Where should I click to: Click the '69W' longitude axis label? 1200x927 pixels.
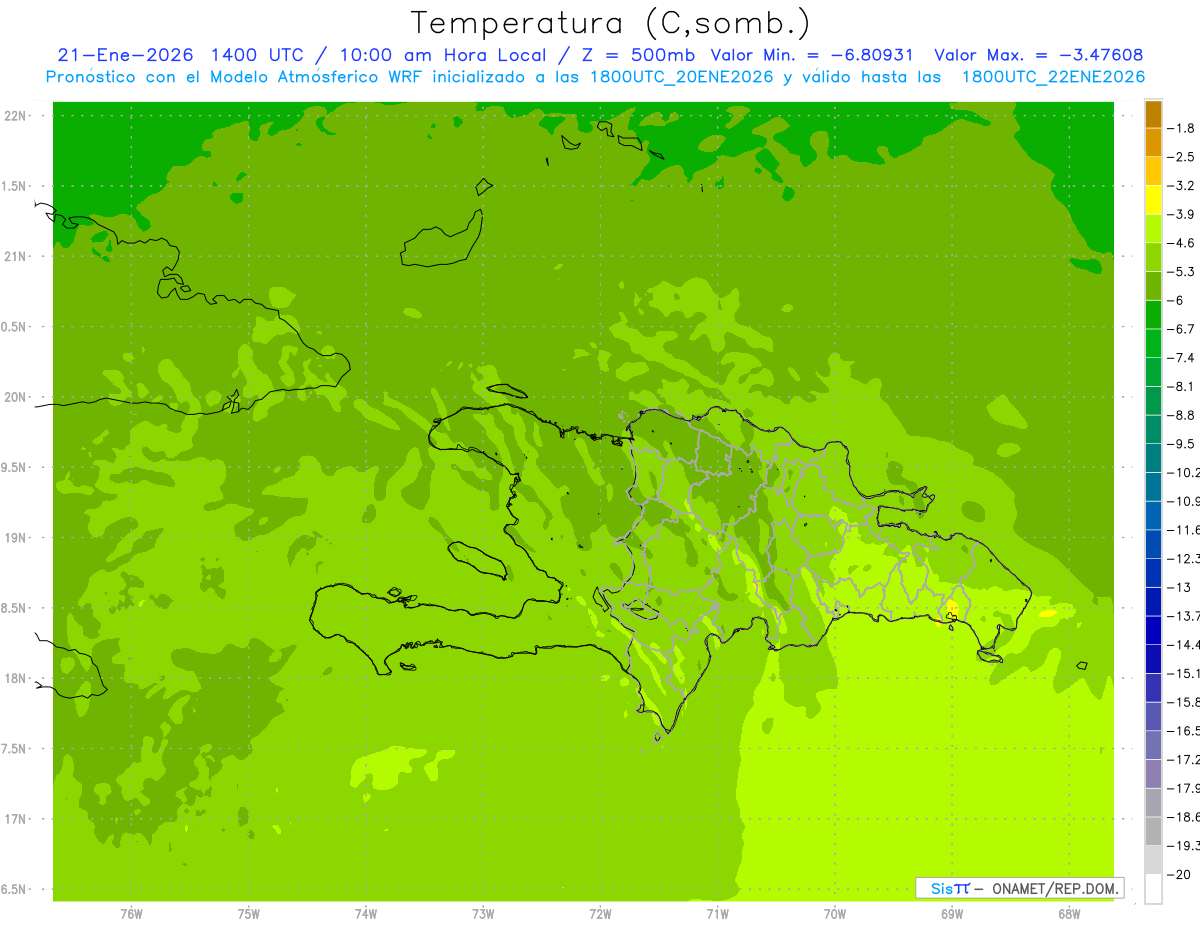pyautogui.click(x=952, y=914)
